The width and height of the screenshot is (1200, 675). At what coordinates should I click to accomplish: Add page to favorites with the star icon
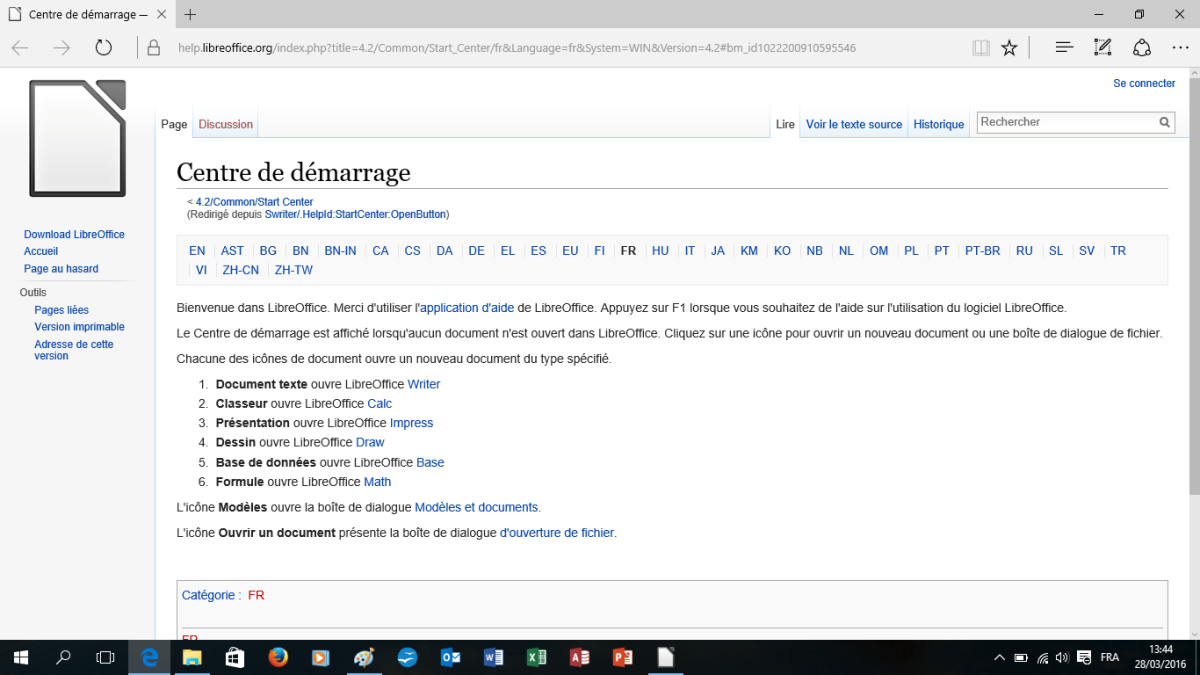pyautogui.click(x=1009, y=47)
